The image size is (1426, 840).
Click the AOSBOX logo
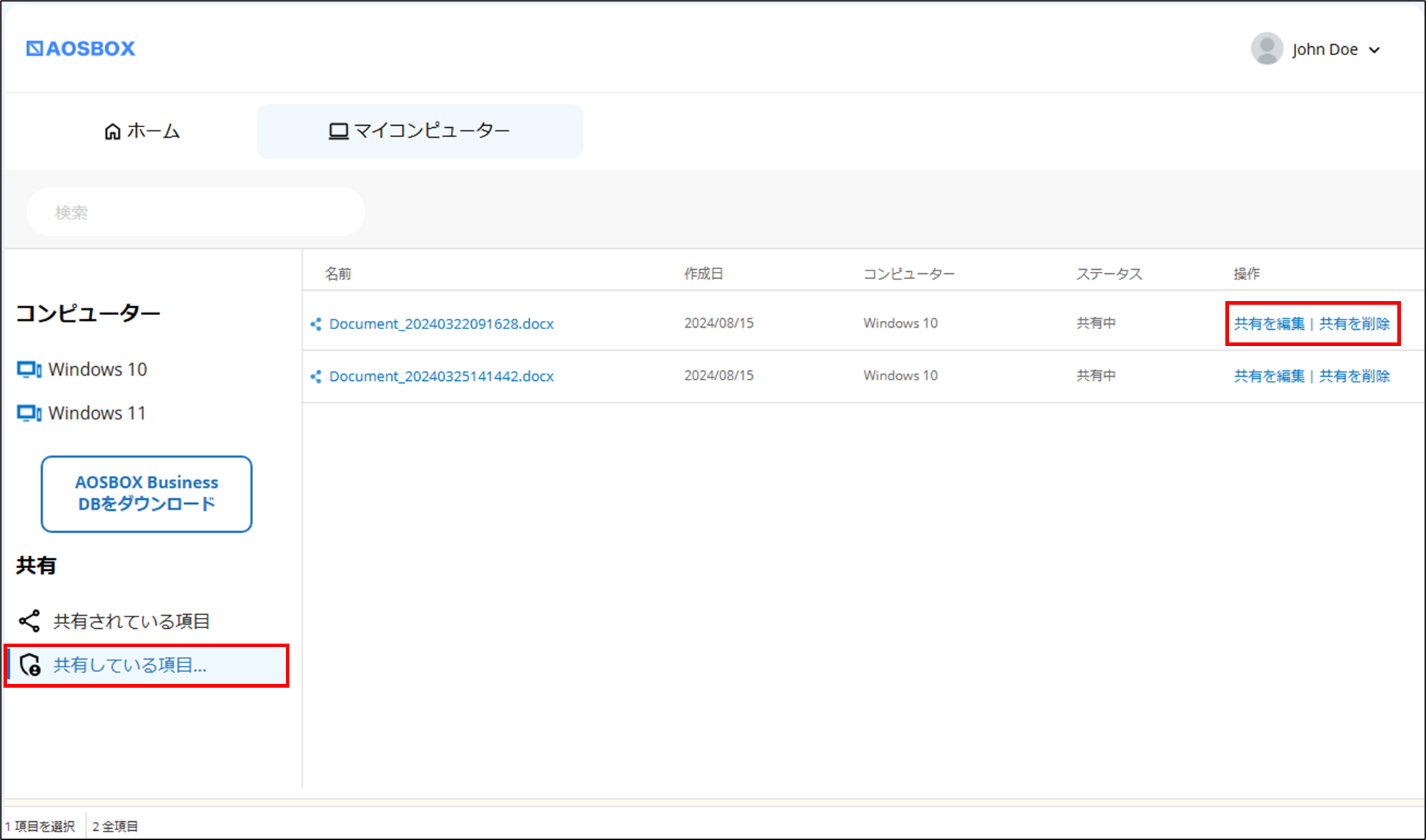point(80,48)
